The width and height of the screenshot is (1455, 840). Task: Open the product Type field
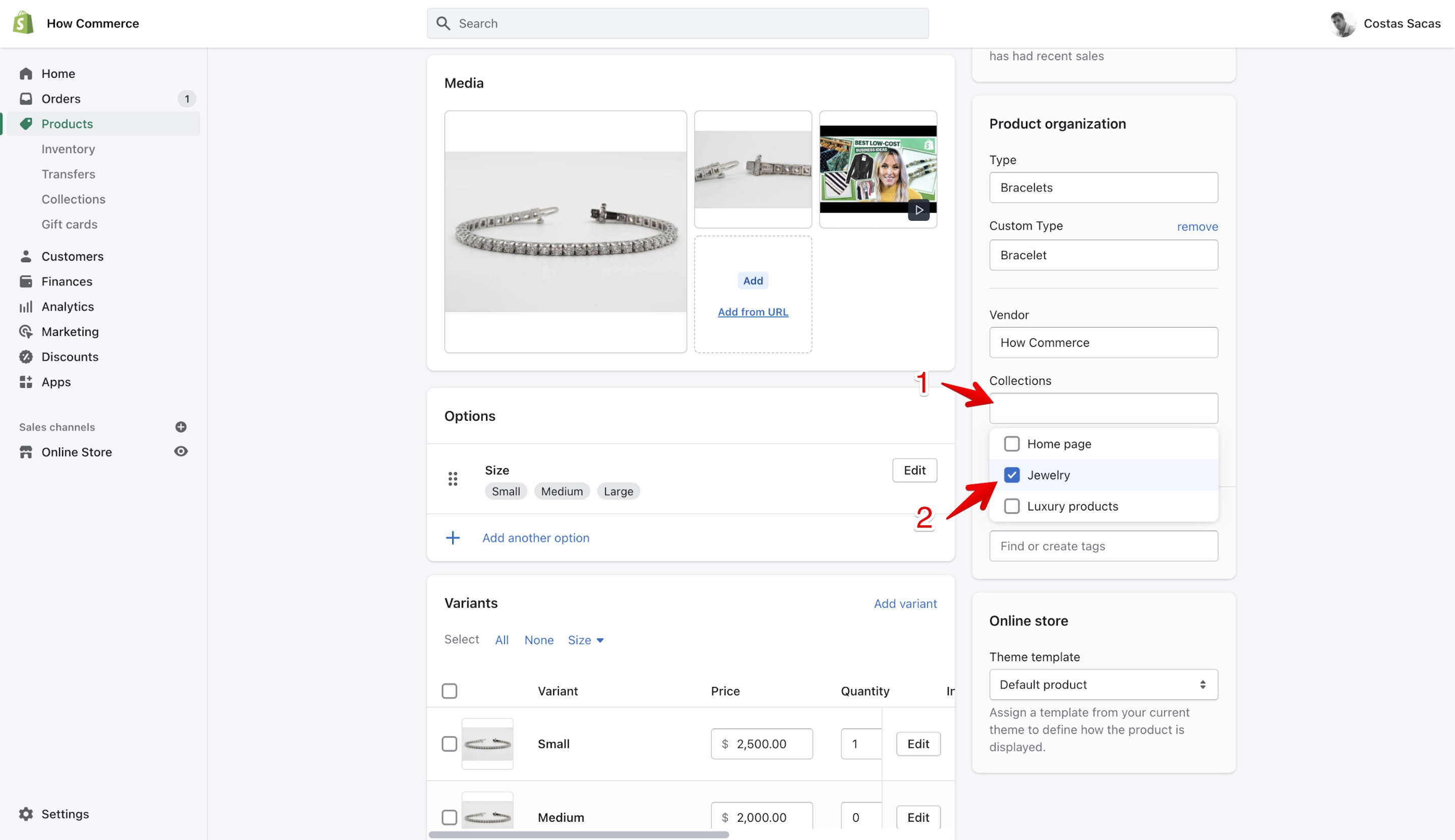pyautogui.click(x=1103, y=187)
